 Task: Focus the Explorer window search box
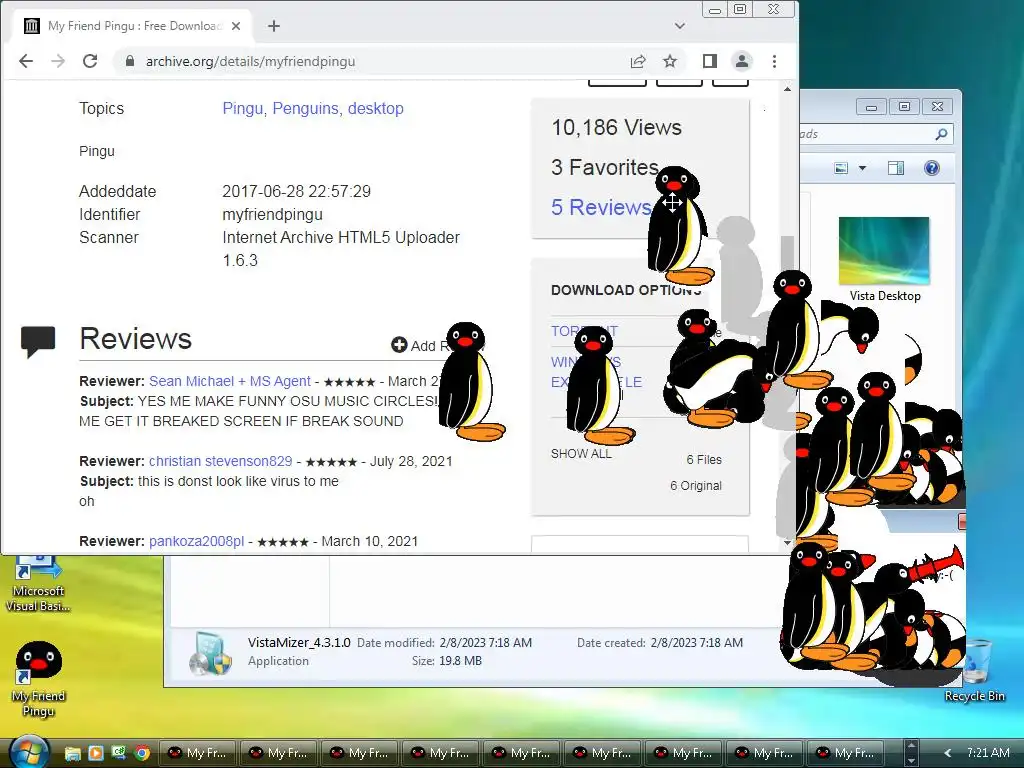coord(875,134)
